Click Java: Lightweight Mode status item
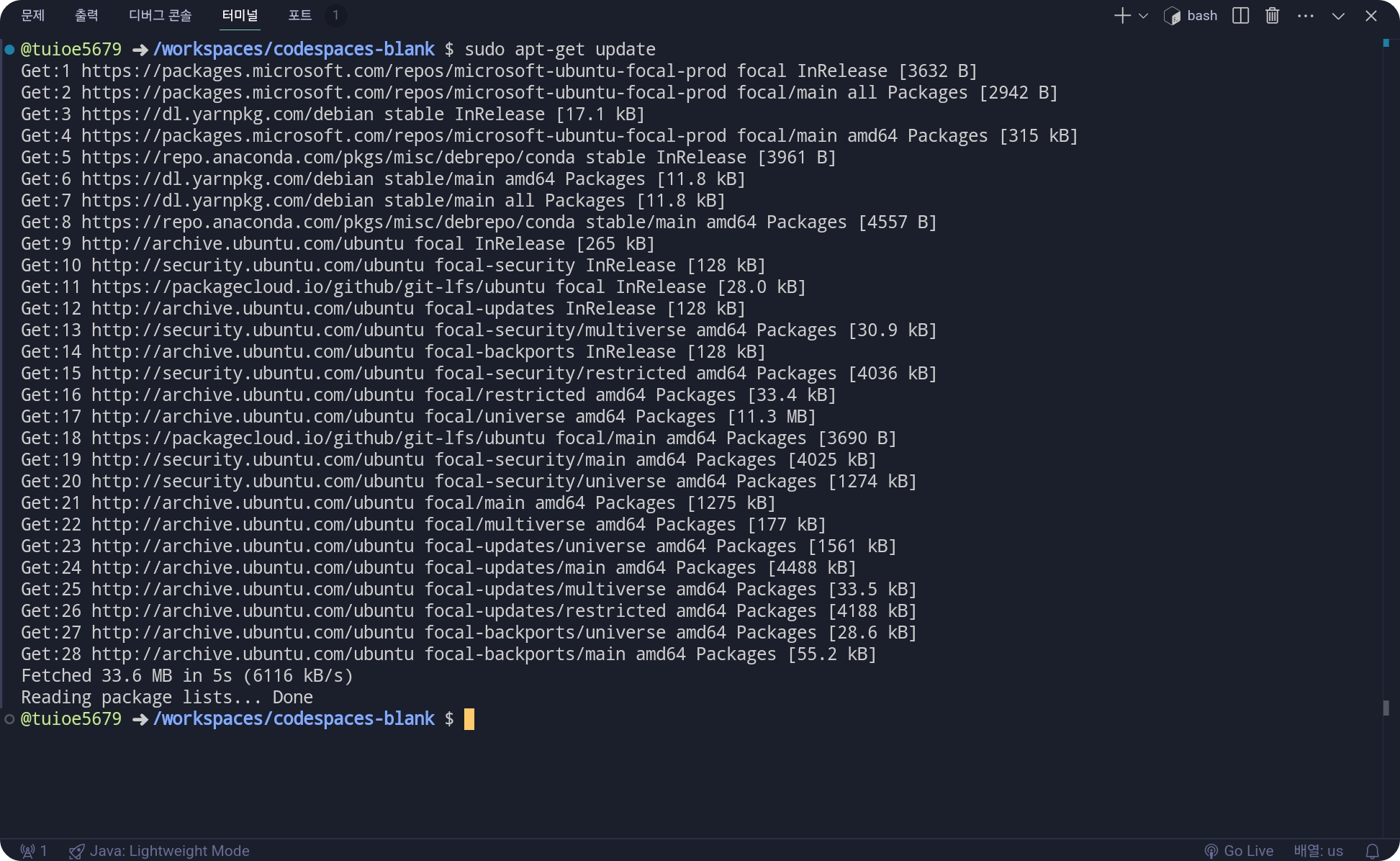The width and height of the screenshot is (1400, 861). coord(160,851)
